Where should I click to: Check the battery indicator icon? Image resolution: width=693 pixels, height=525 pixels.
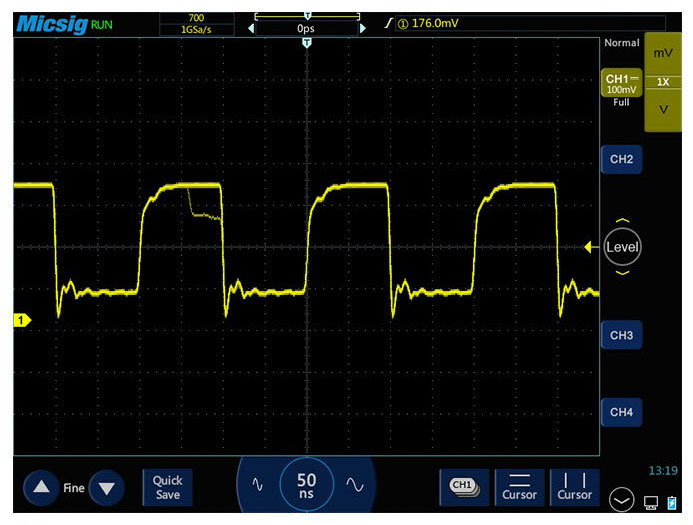pos(672,500)
